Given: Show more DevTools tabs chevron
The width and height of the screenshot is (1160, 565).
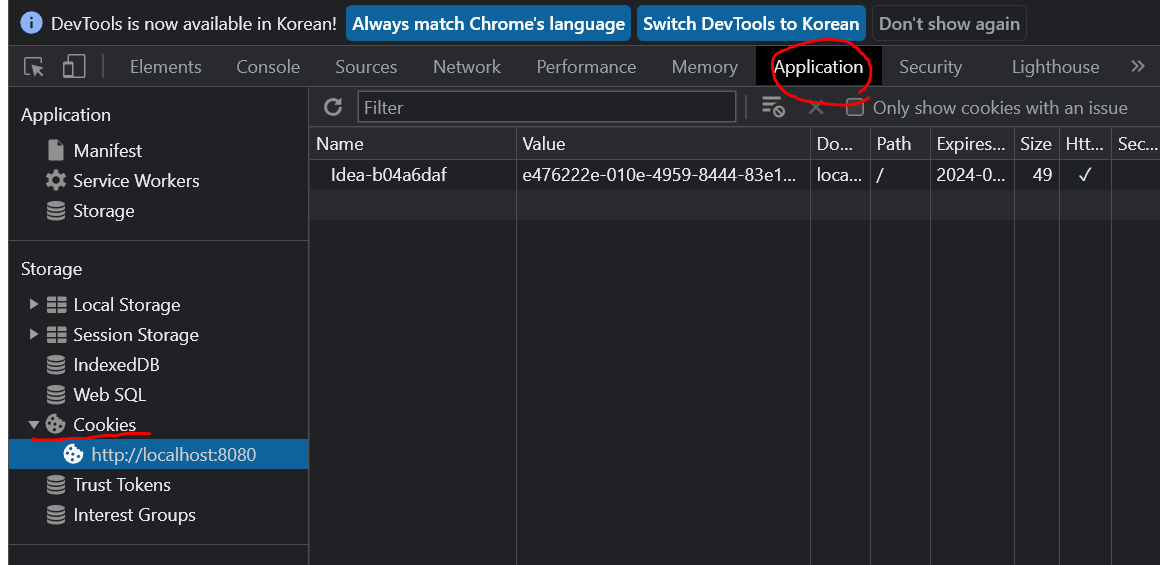Looking at the screenshot, I should point(1139,67).
